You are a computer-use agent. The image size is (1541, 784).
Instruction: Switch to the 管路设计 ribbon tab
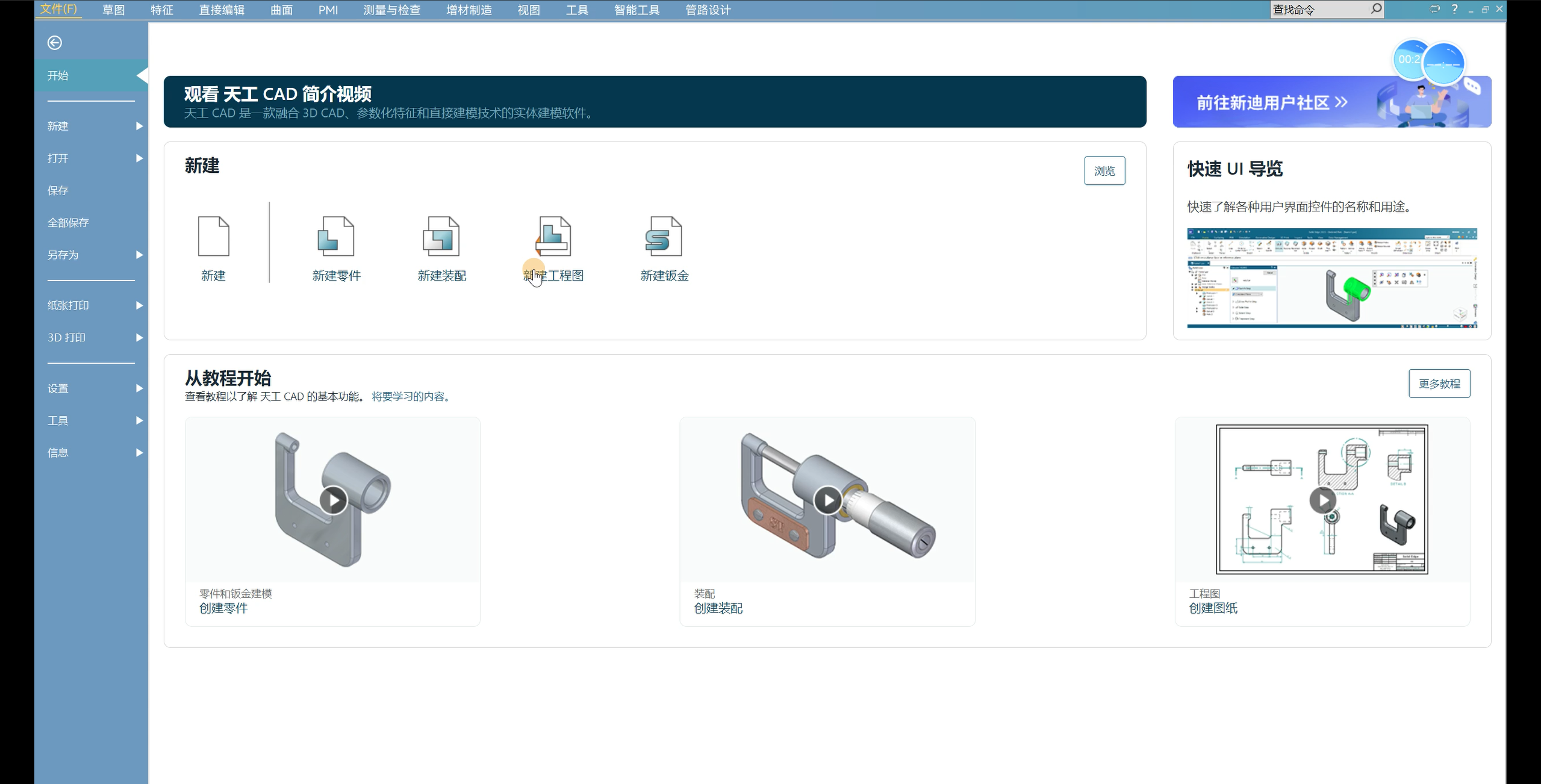click(x=708, y=10)
